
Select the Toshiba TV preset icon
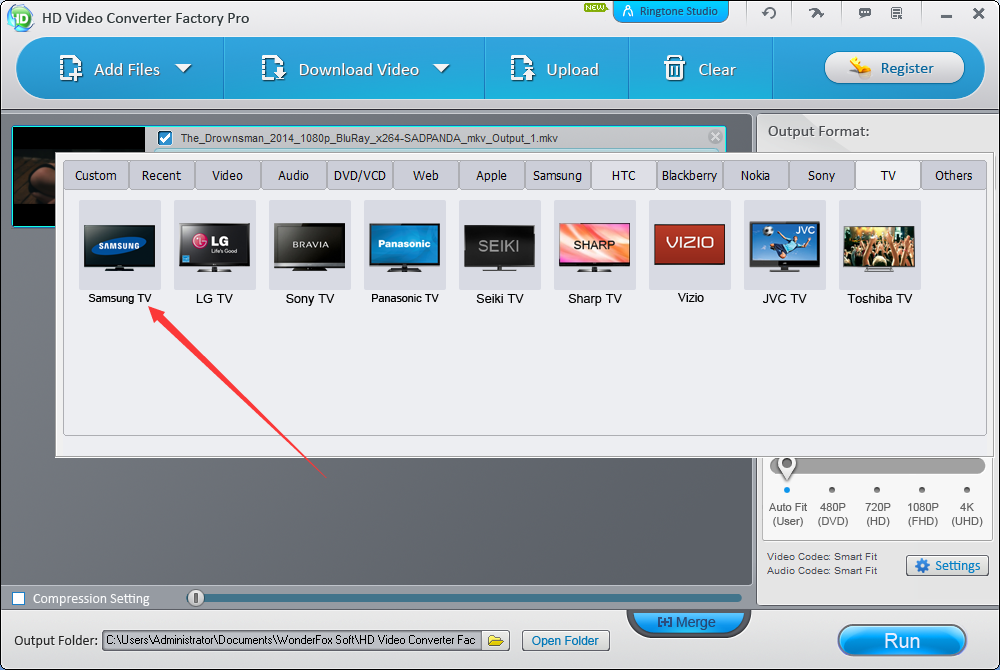point(879,246)
